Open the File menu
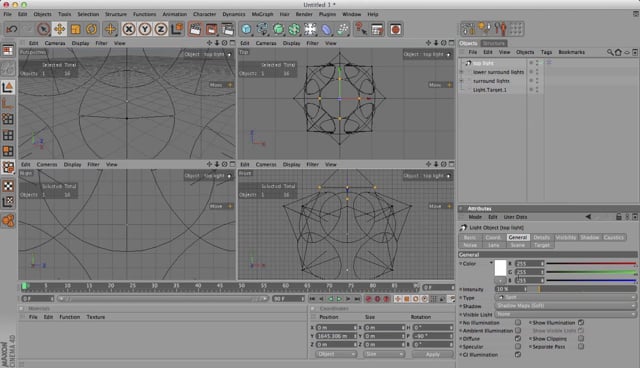 (7, 14)
